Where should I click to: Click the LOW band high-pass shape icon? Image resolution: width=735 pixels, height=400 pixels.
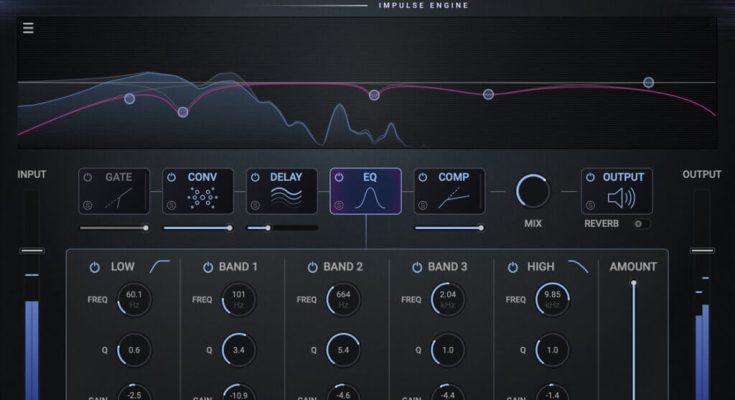point(159,267)
